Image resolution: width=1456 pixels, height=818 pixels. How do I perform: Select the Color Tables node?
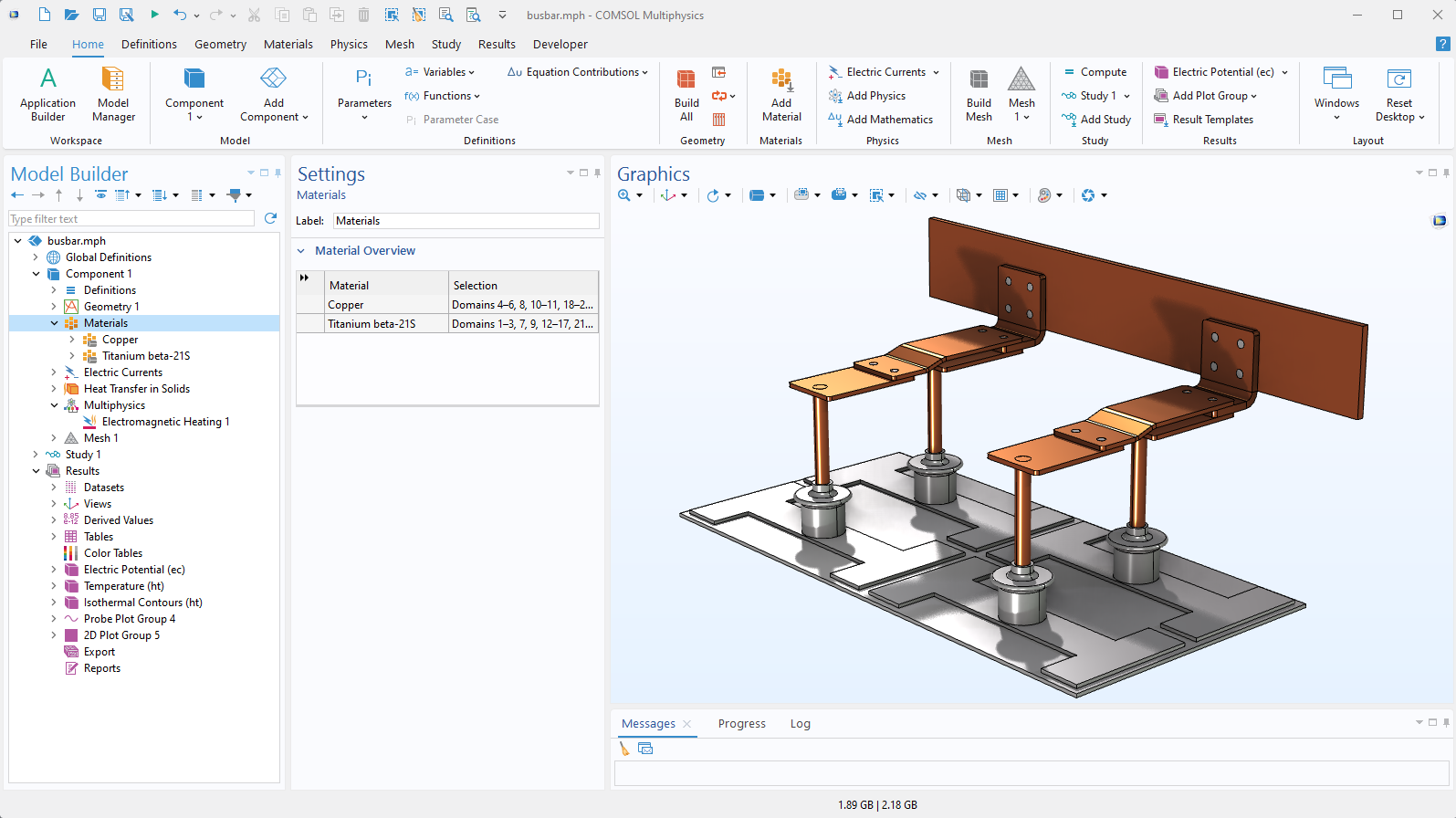tap(113, 553)
